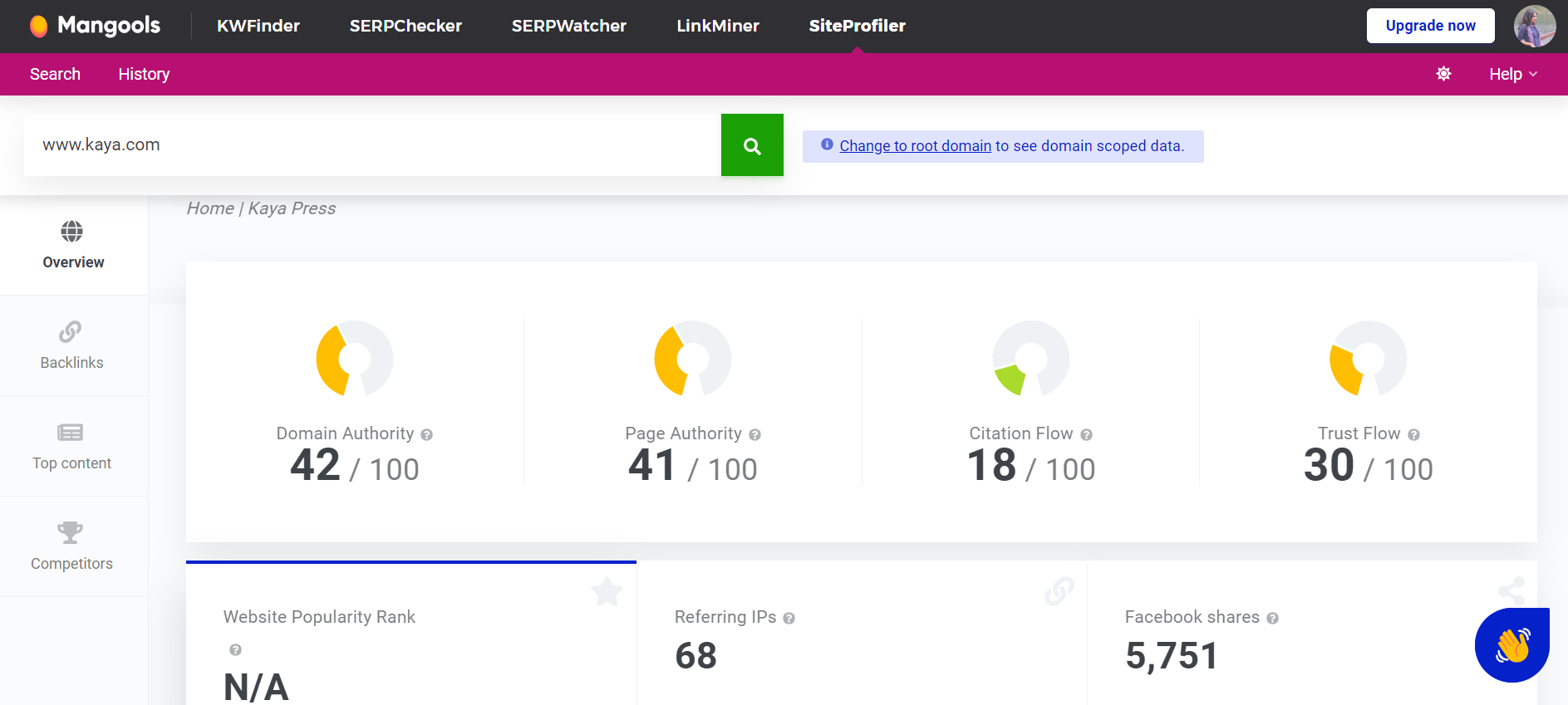This screenshot has width=1568, height=705.
Task: Click Referring IPs help question icon
Action: [x=789, y=618]
